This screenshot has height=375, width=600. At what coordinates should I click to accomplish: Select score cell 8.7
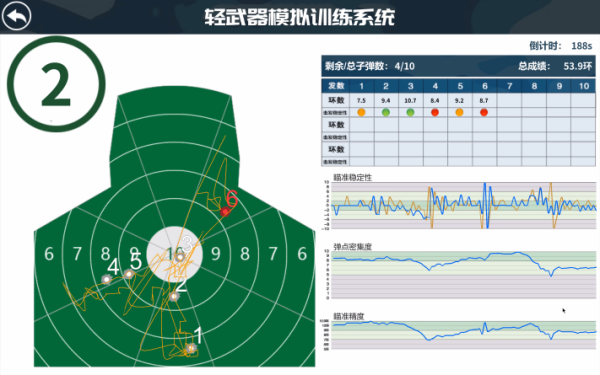click(x=484, y=101)
